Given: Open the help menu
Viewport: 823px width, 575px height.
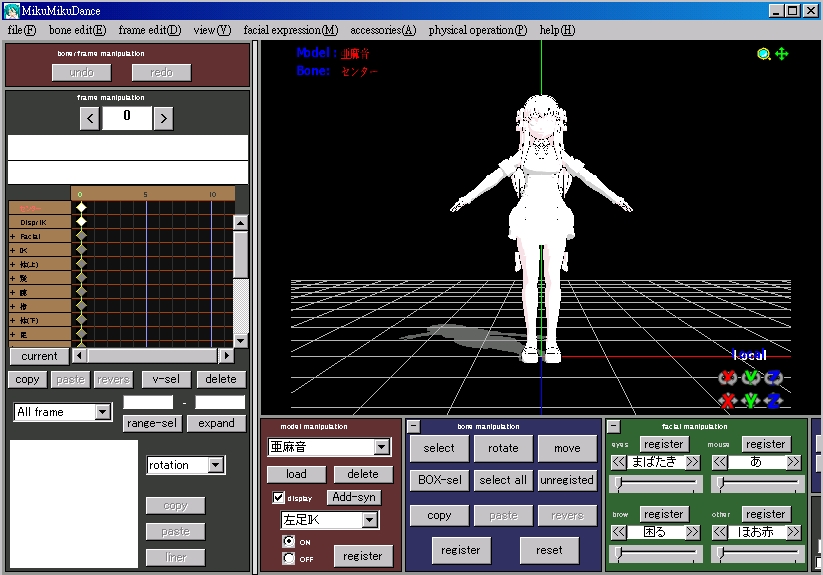Looking at the screenshot, I should point(557,30).
